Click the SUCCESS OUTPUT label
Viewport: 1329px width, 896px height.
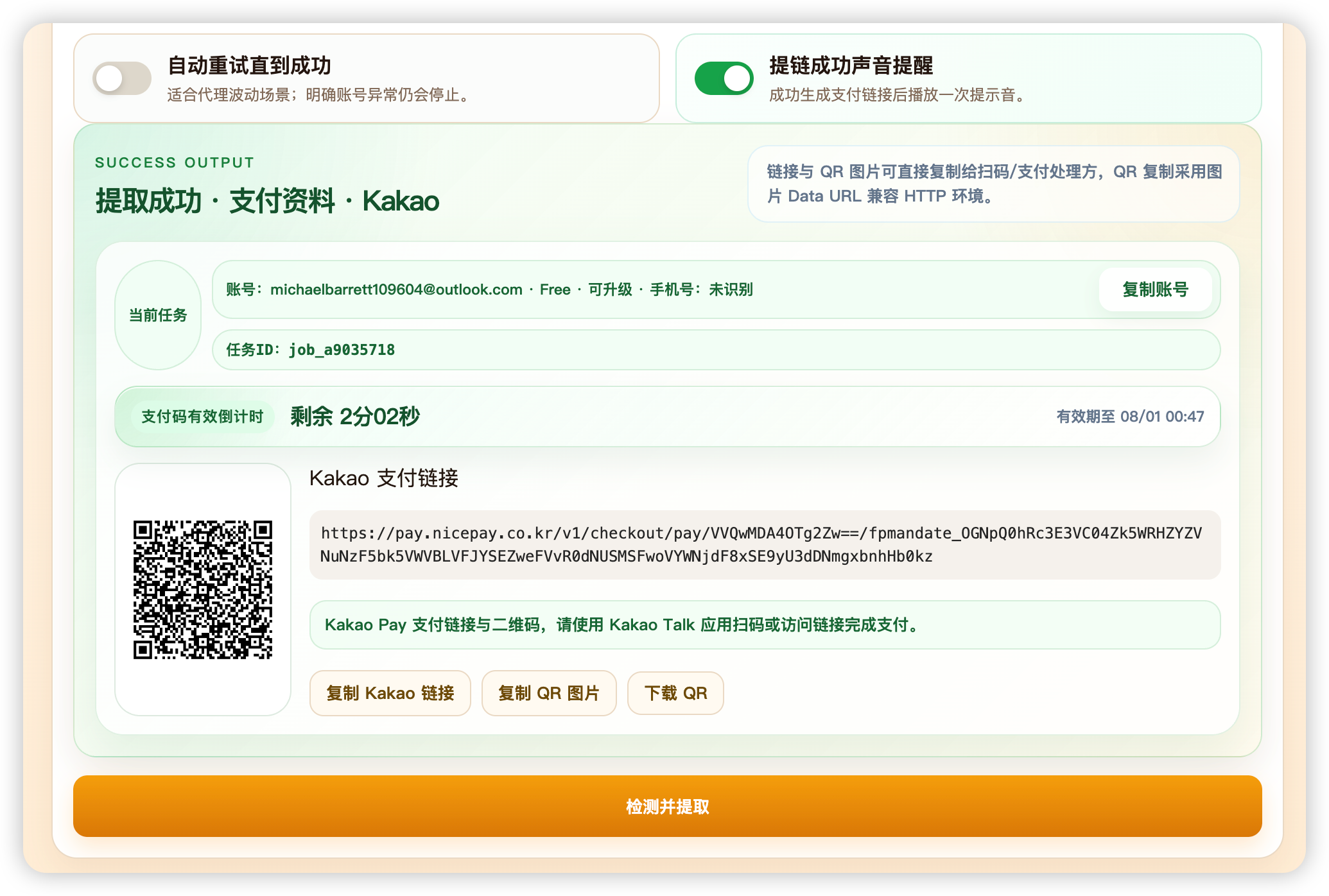(x=175, y=162)
